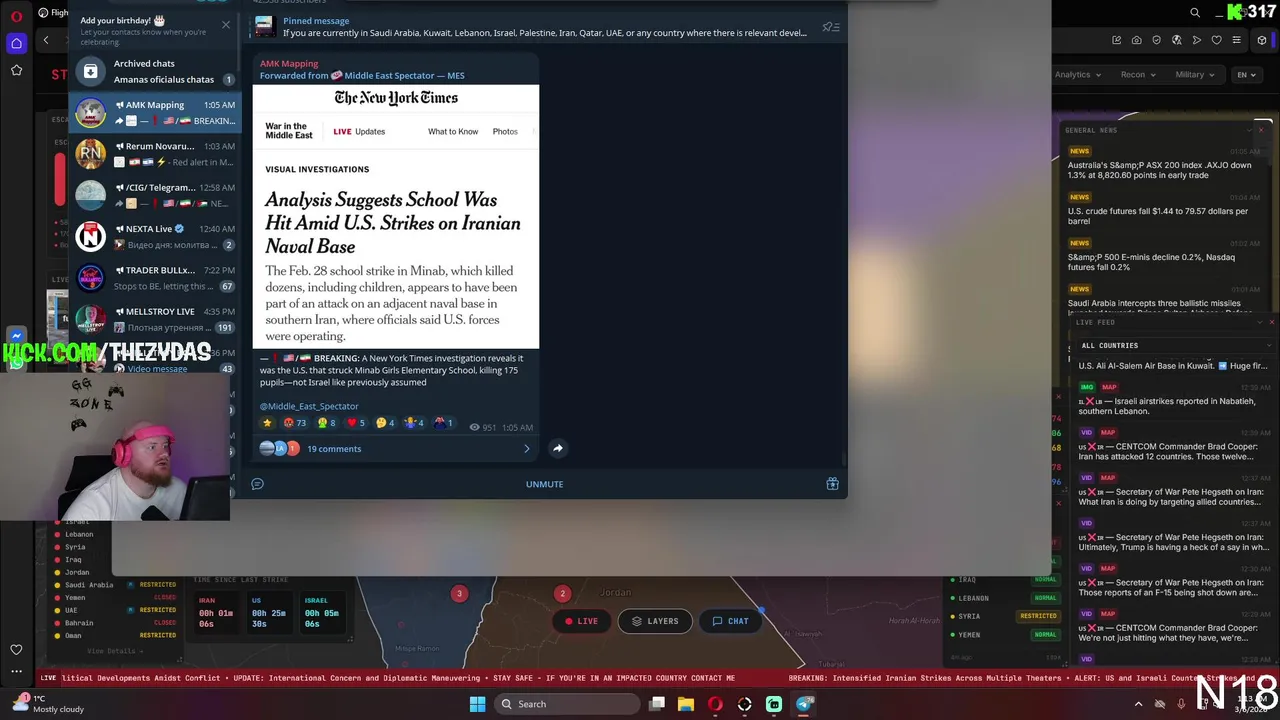Toggle the LIVE map button
Viewport: 1280px width, 720px height.
point(581,621)
